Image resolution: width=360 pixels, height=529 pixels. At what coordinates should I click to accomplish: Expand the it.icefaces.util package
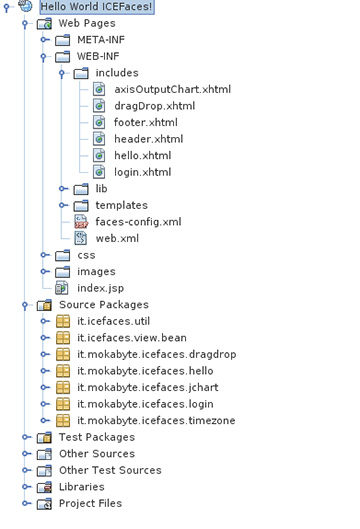pos(45,321)
